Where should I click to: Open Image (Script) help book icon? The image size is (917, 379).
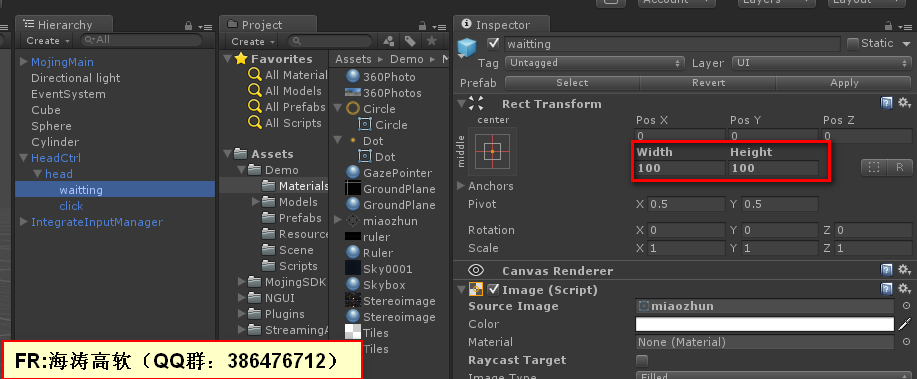[887, 288]
